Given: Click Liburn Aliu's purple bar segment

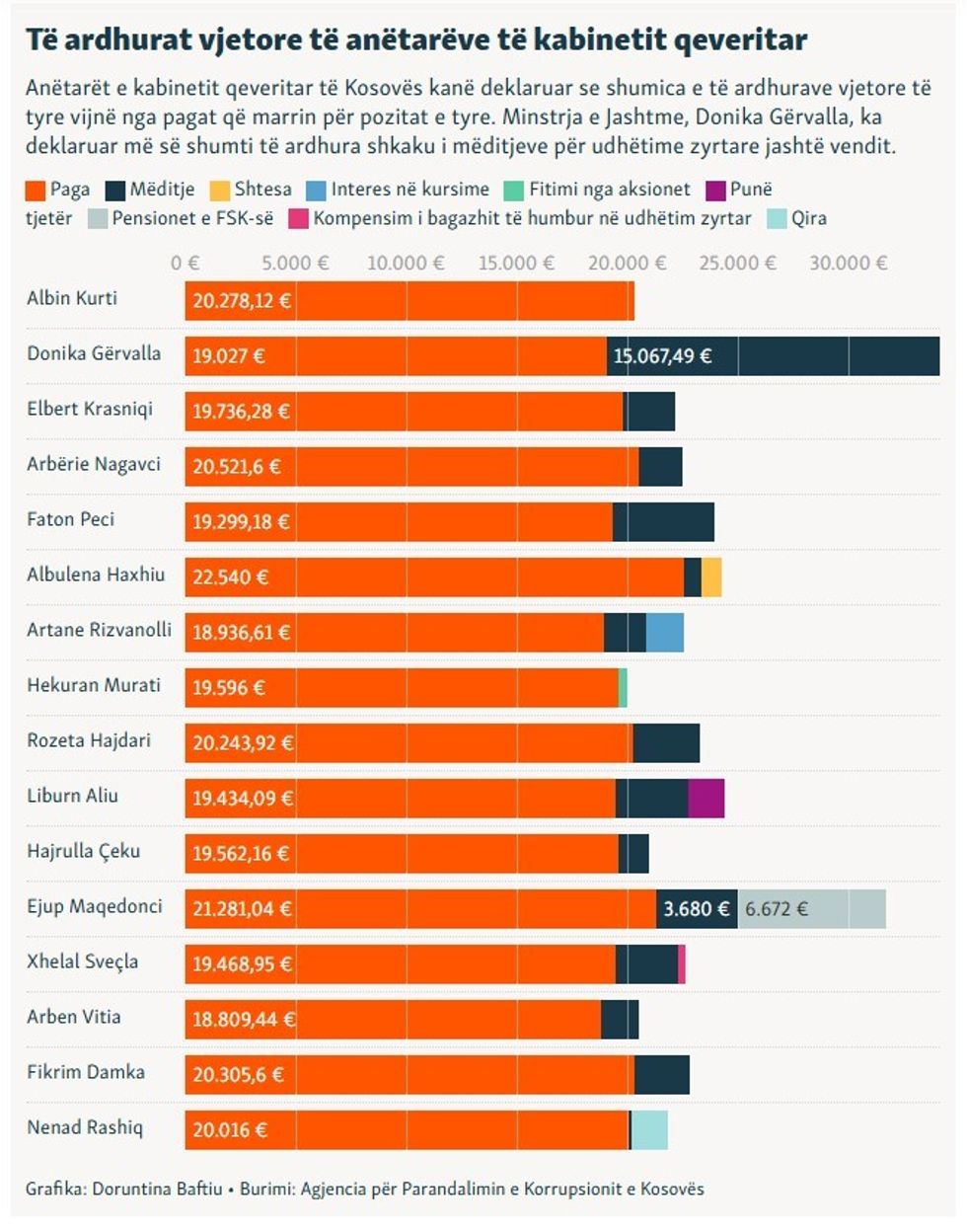Looking at the screenshot, I should (x=707, y=799).
